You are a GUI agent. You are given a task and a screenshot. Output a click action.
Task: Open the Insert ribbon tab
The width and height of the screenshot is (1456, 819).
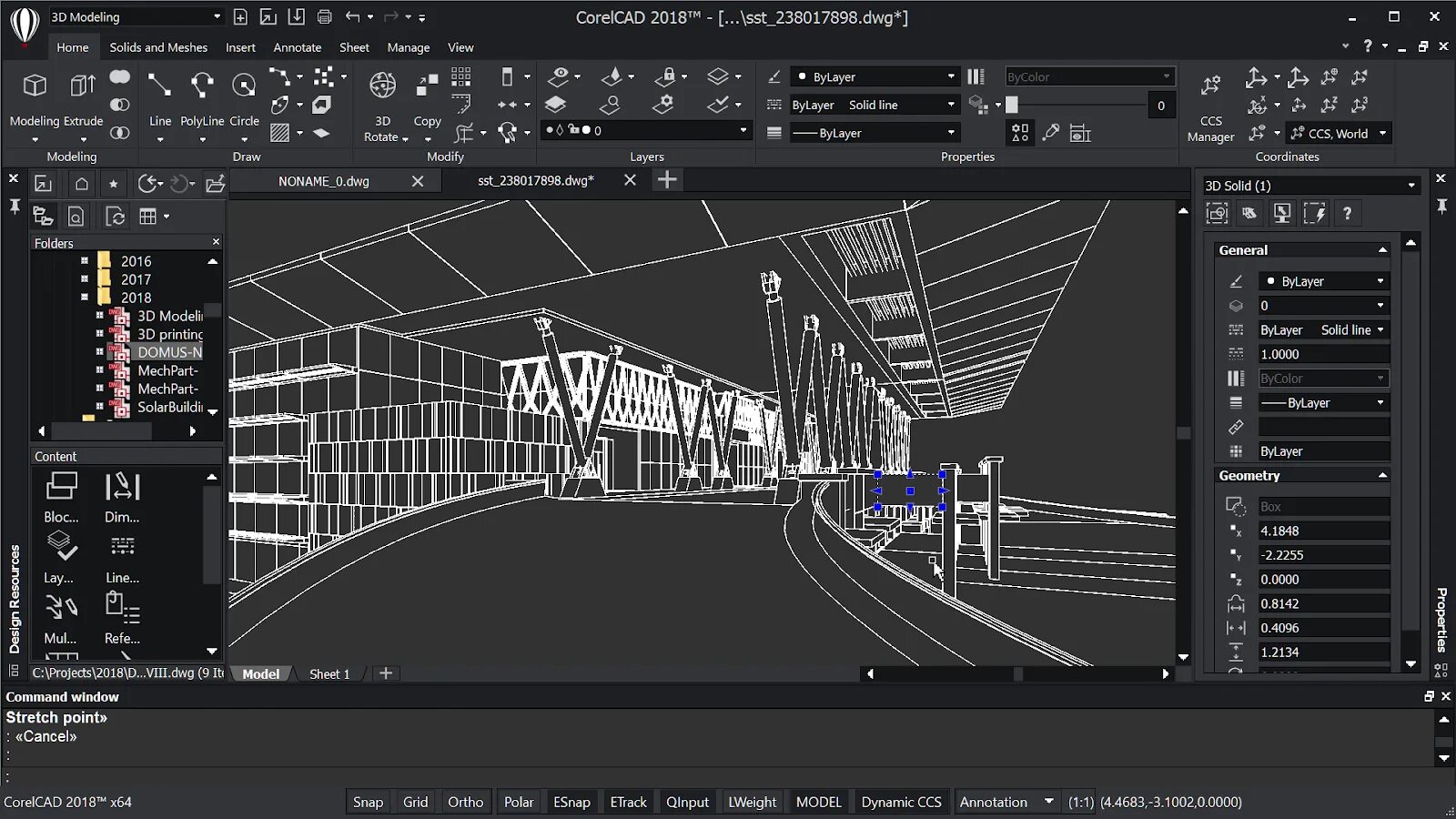tap(240, 47)
